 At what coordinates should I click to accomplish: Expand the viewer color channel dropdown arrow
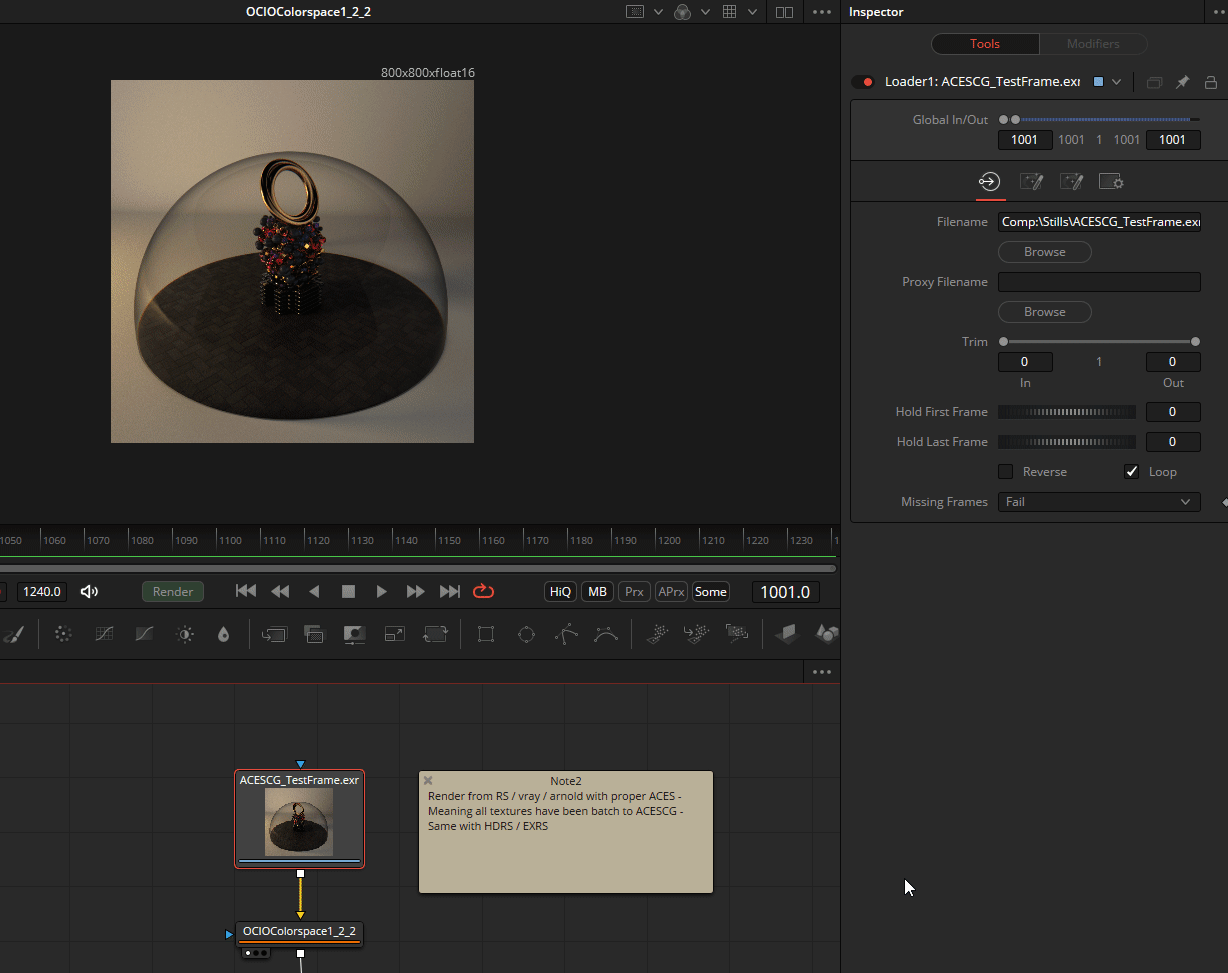705,12
